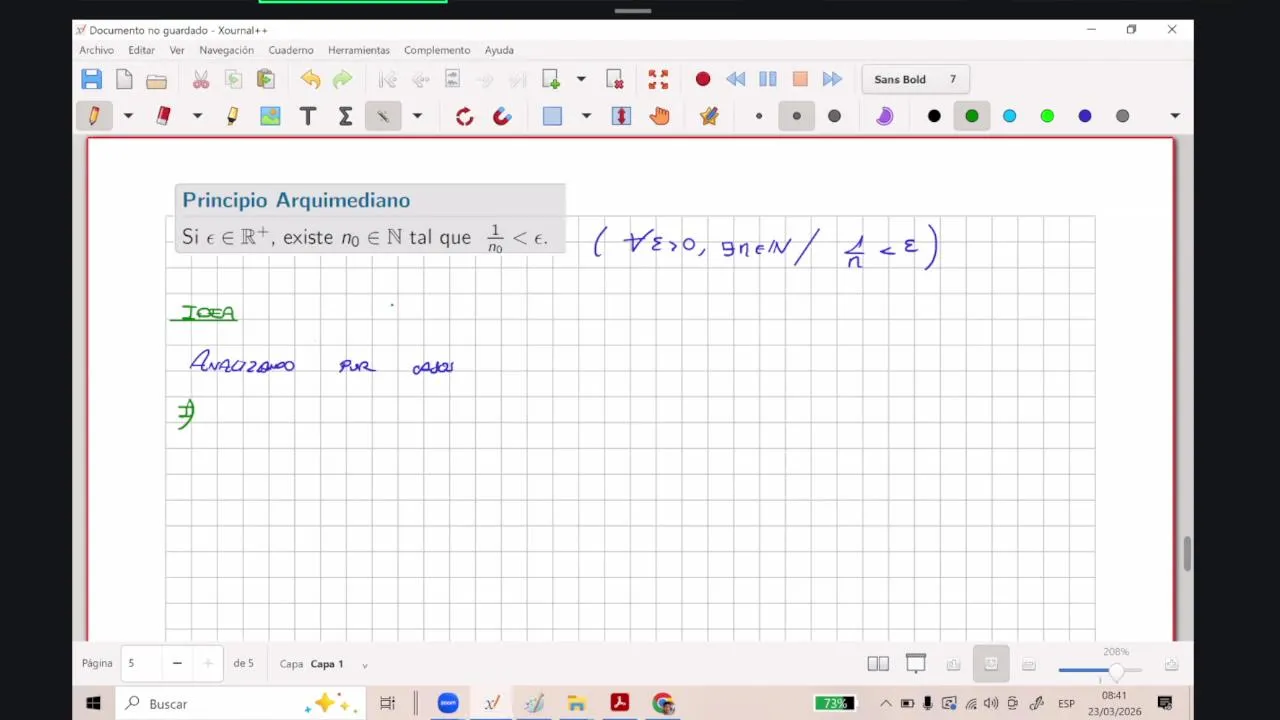Viewport: 1280px width, 720px height.
Task: Select the Text tool
Action: pos(308,116)
